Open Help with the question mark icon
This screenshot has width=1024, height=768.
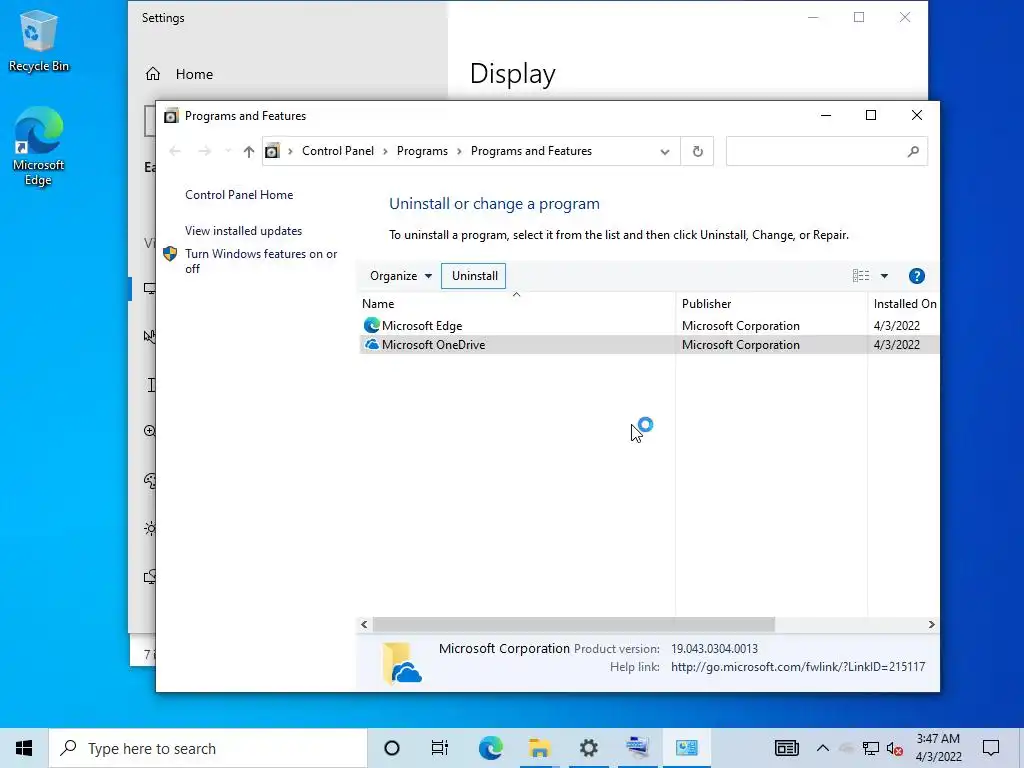(x=916, y=276)
